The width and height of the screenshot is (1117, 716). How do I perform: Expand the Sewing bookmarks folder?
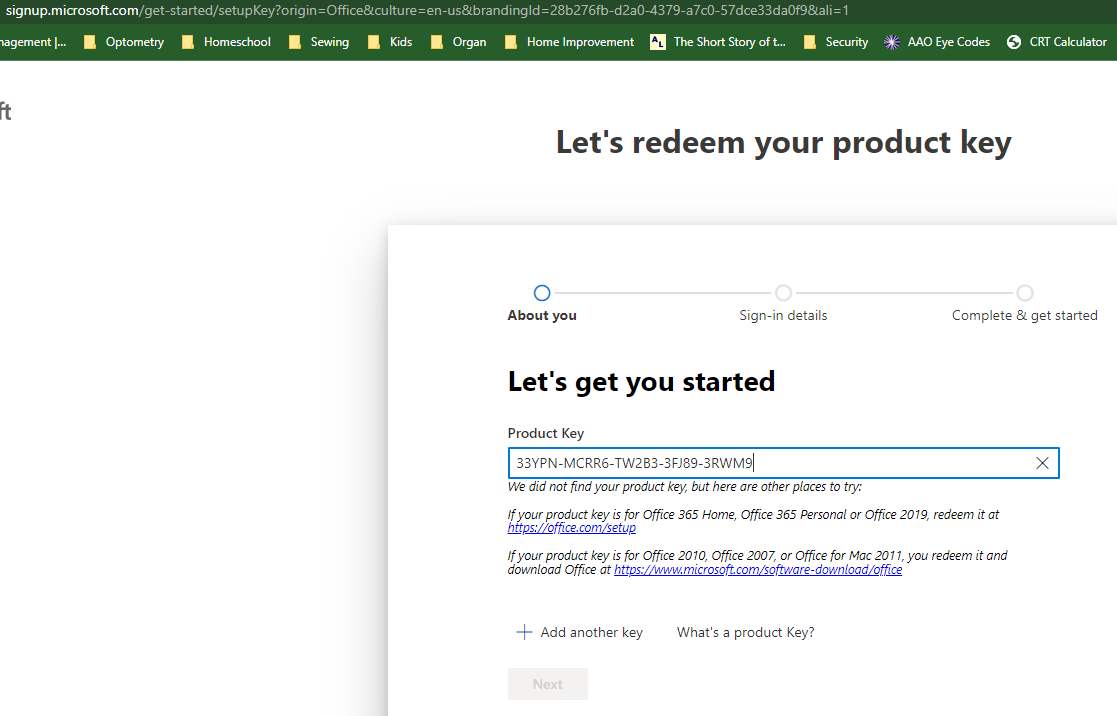319,42
